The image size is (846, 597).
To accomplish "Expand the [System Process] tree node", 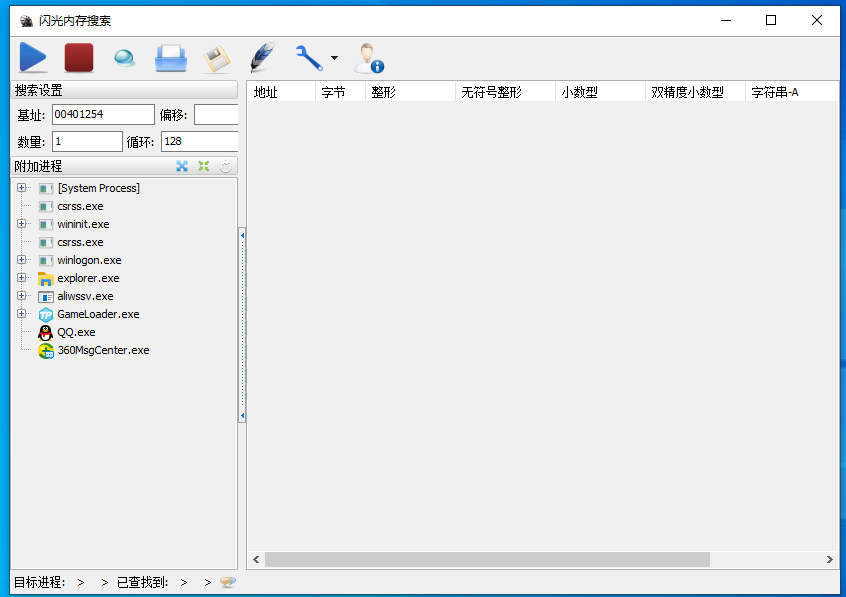I will click(22, 188).
